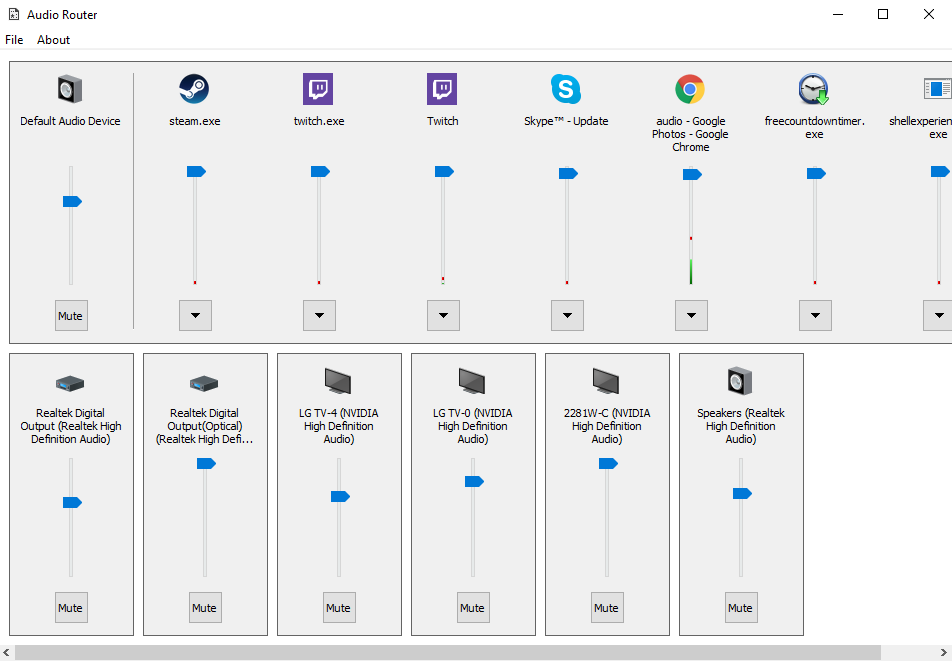The image size is (952, 661).
Task: Click the Speakers Realtek device icon
Action: [740, 381]
